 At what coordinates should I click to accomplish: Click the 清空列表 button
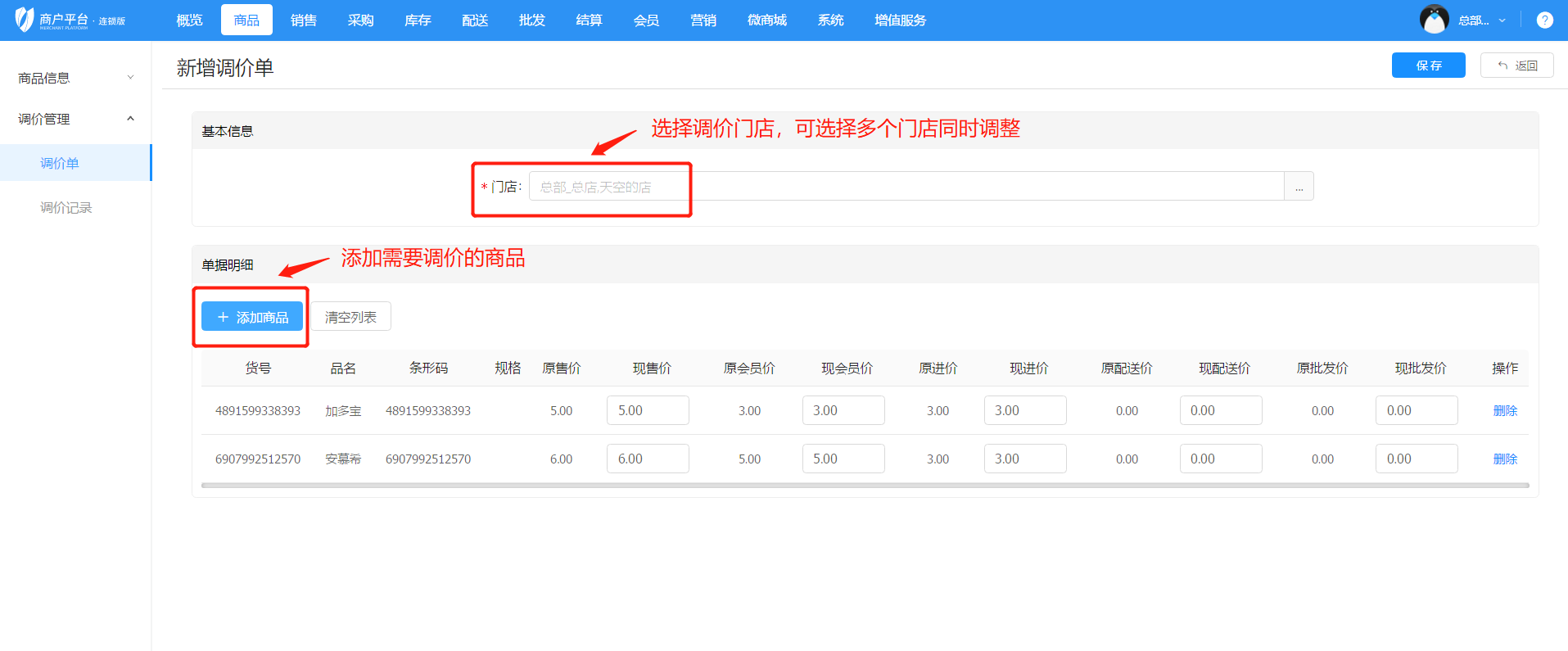(x=350, y=317)
